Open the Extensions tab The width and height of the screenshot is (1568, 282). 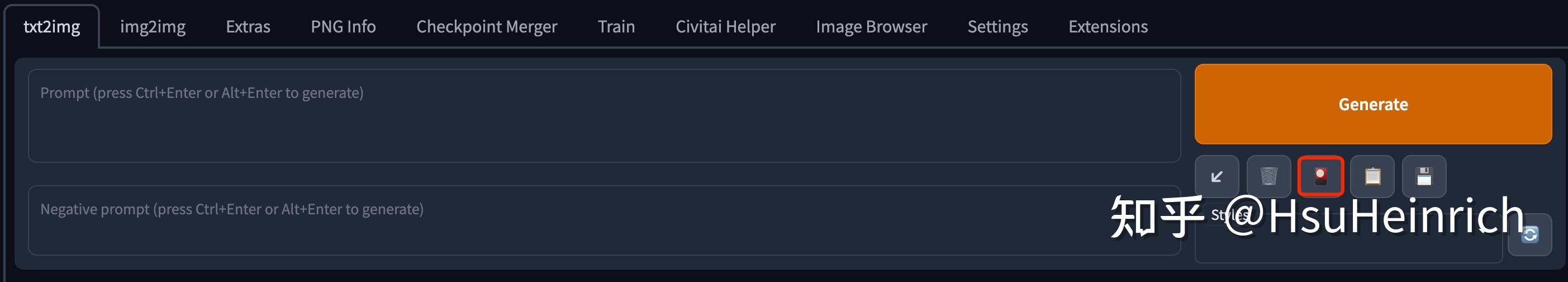click(1108, 27)
